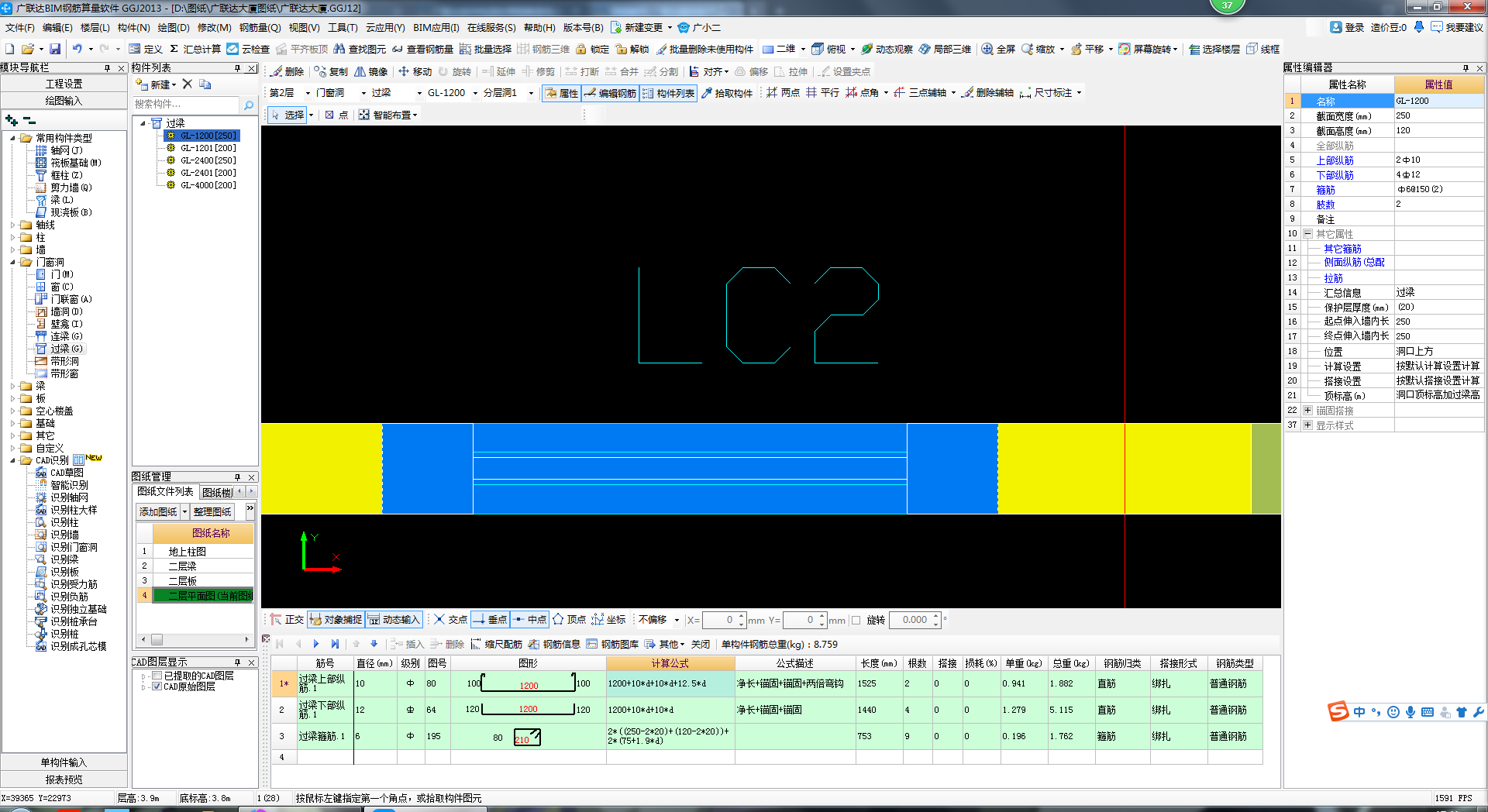The image size is (1488, 812).
Task: Click 查看钢筋量 view rebar quantity
Action: tap(422, 49)
